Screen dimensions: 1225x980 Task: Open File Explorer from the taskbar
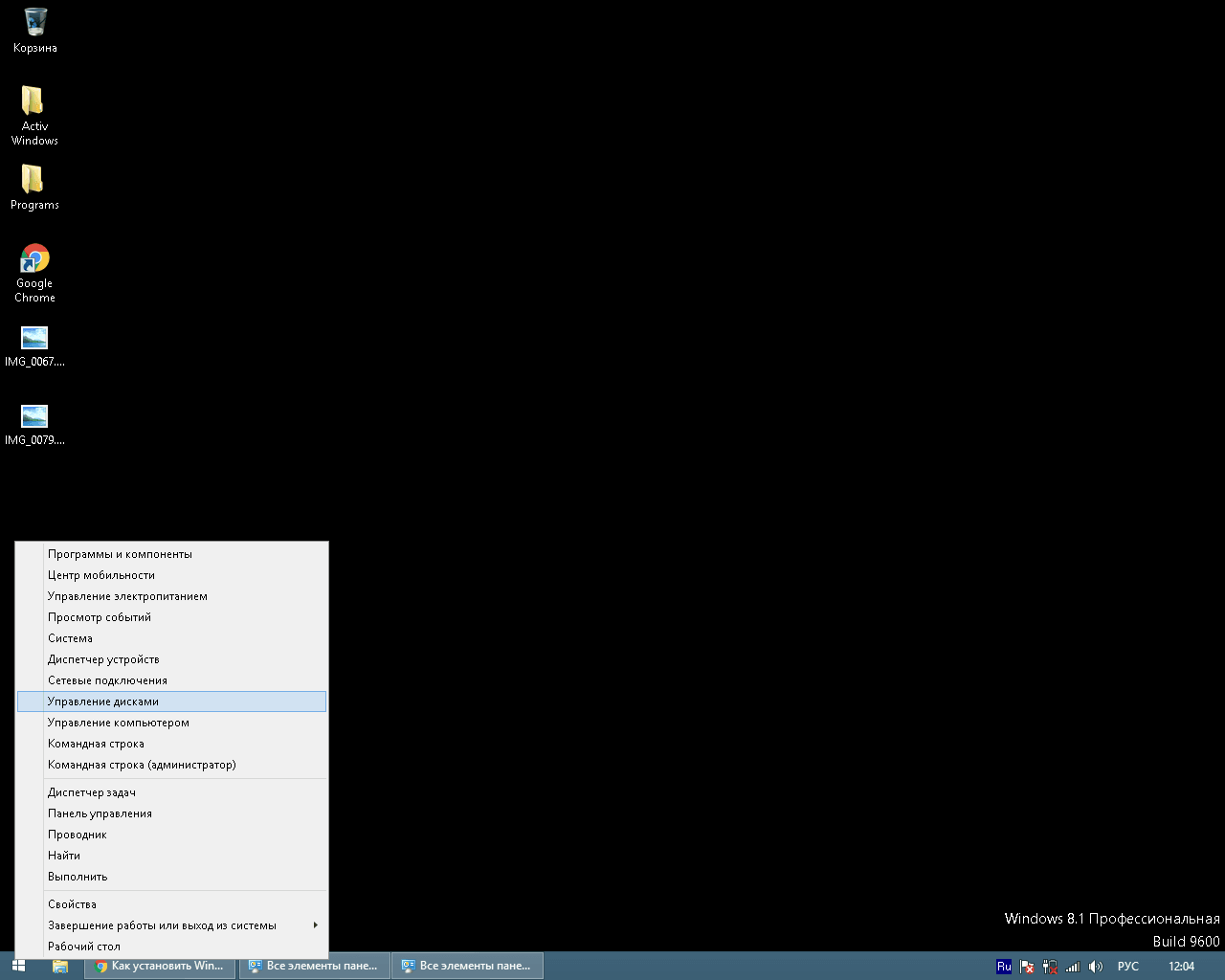(59, 966)
